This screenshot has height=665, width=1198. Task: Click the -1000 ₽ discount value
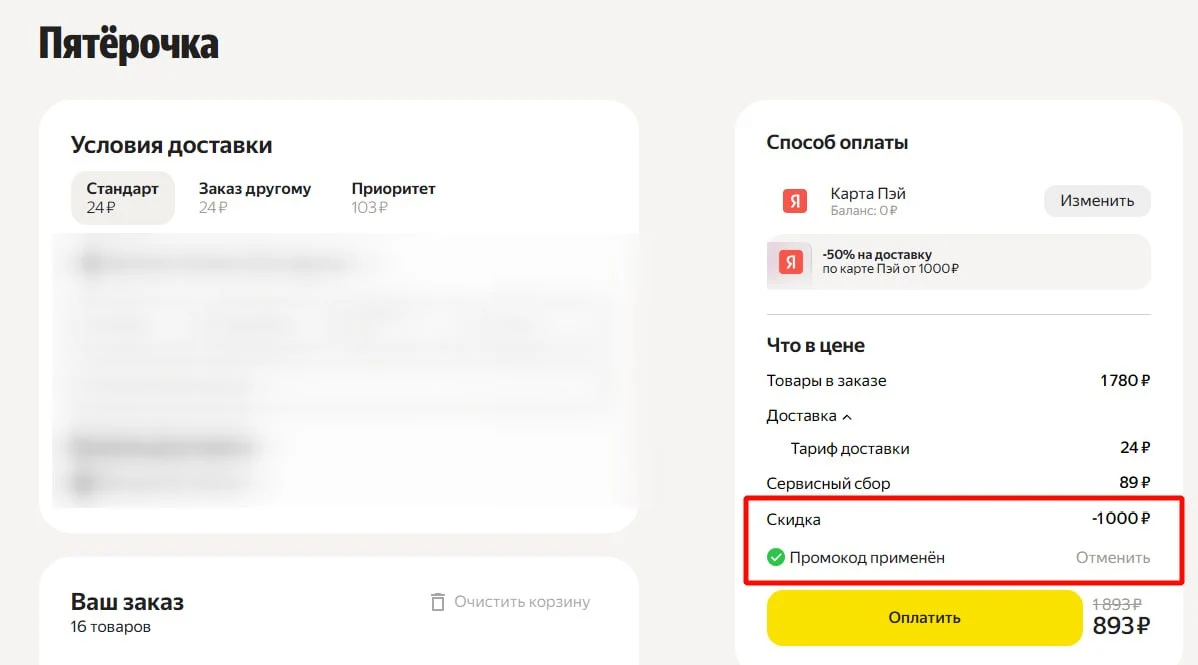tap(1121, 518)
